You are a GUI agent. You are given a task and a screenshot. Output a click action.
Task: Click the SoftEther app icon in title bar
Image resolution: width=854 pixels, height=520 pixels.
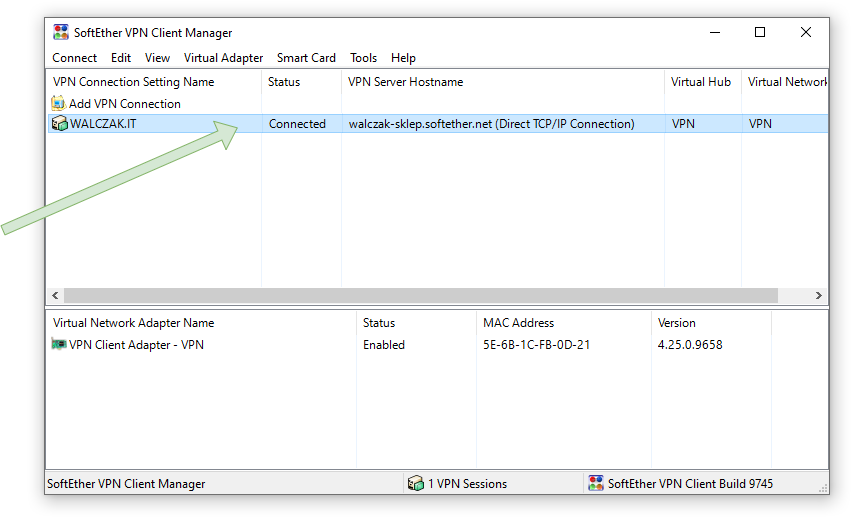[x=61, y=32]
